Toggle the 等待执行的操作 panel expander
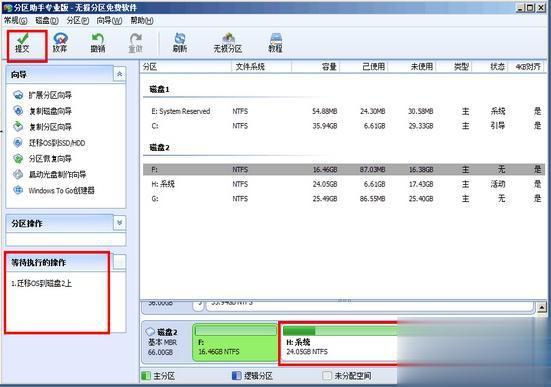Screen dimensions: 551x387 [119, 262]
